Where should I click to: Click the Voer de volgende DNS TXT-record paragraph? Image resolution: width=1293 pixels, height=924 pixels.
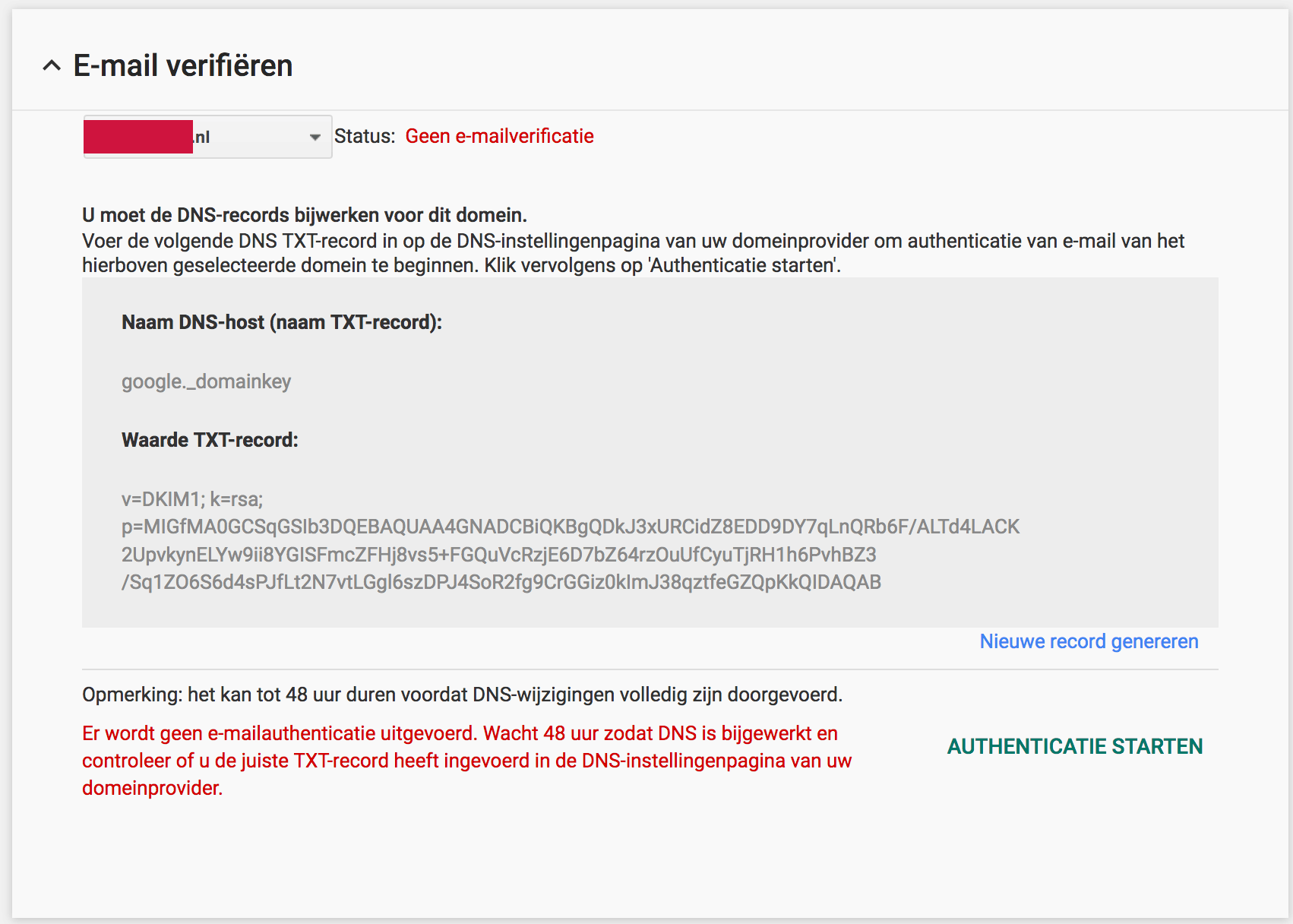click(x=632, y=253)
